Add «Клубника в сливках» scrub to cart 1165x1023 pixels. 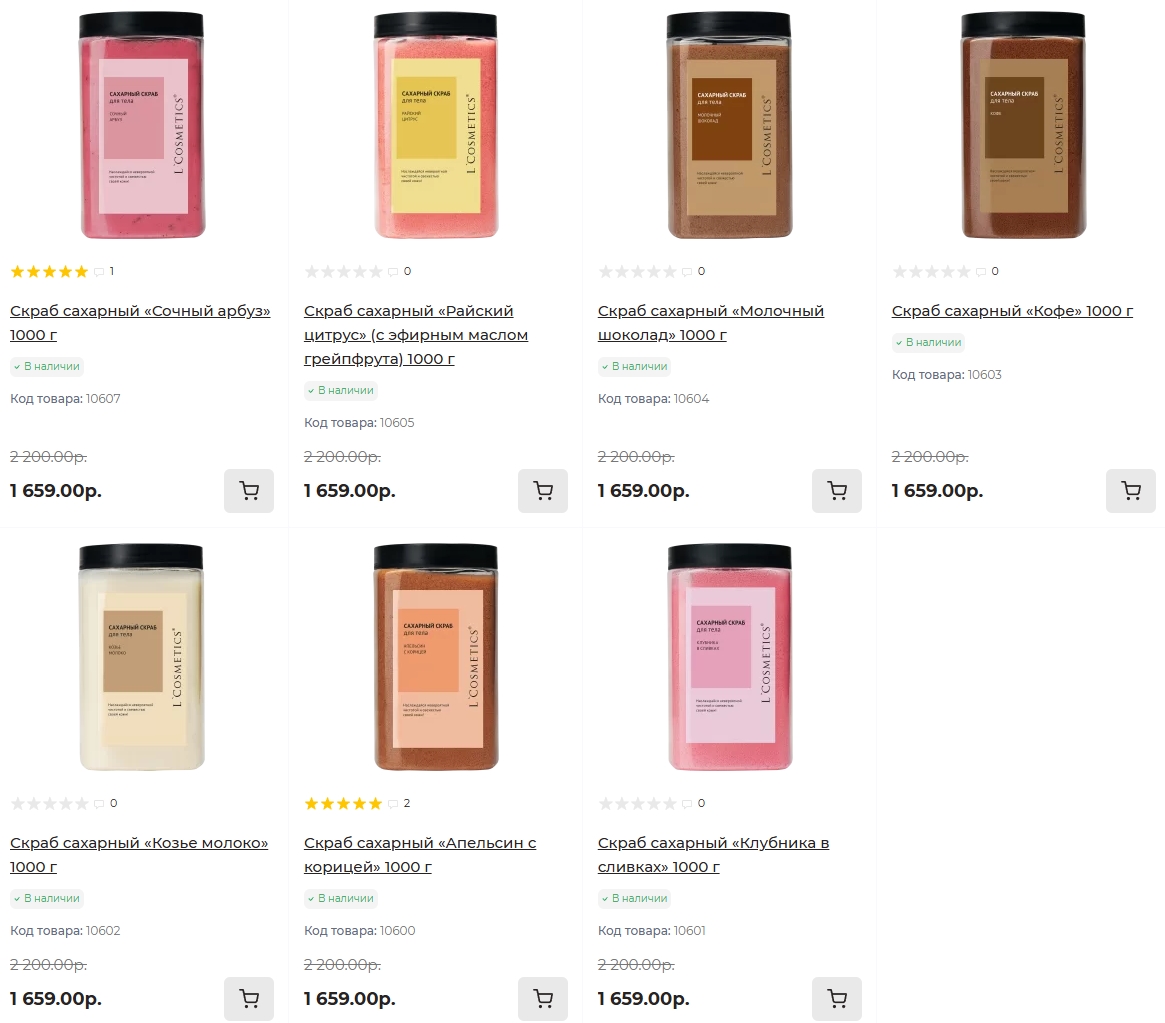(x=837, y=999)
